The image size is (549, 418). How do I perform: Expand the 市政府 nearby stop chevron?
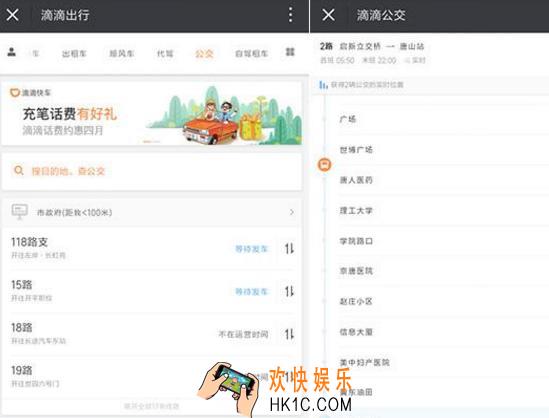[x=292, y=212]
